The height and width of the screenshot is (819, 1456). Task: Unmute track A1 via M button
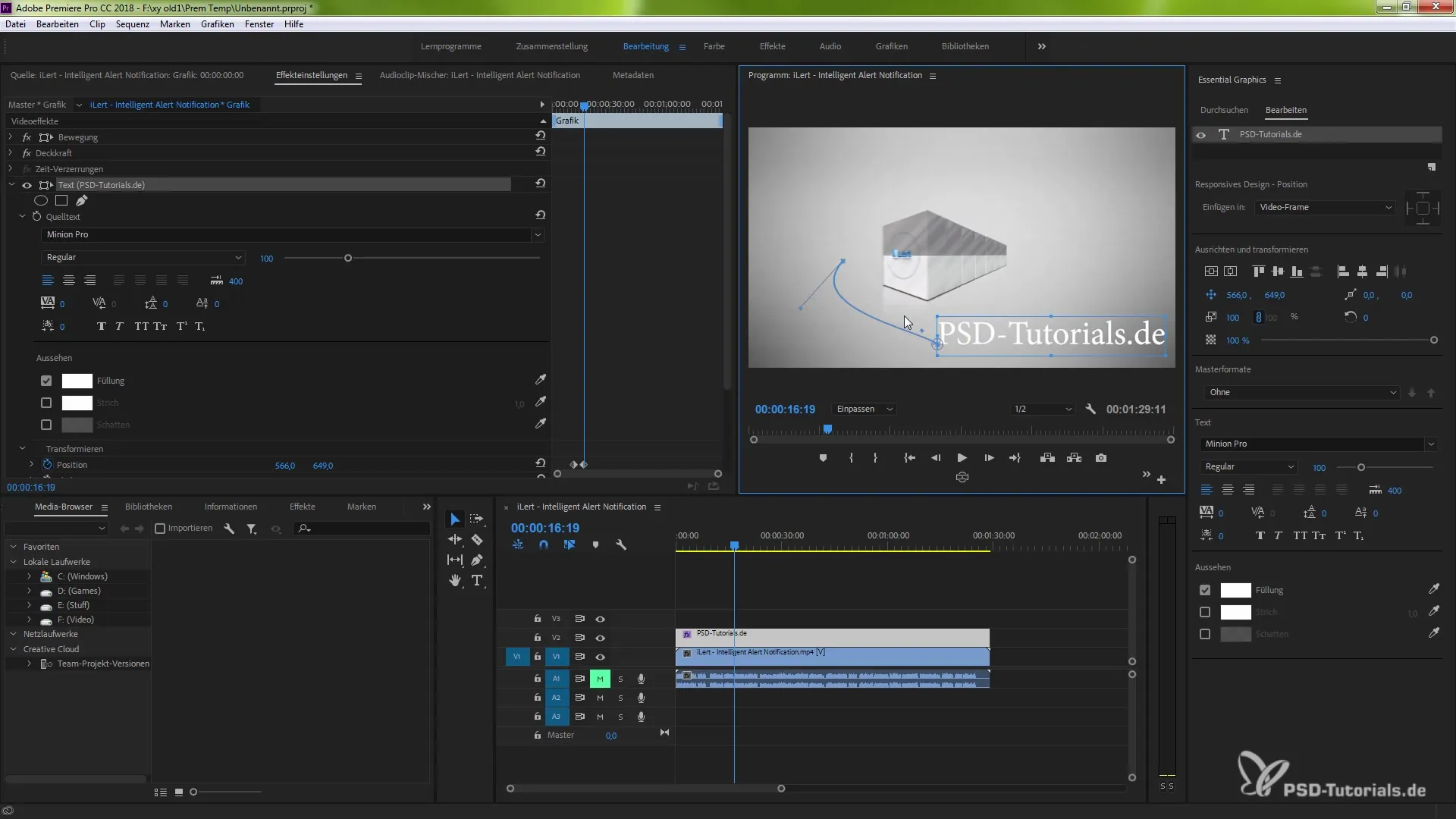click(x=600, y=679)
